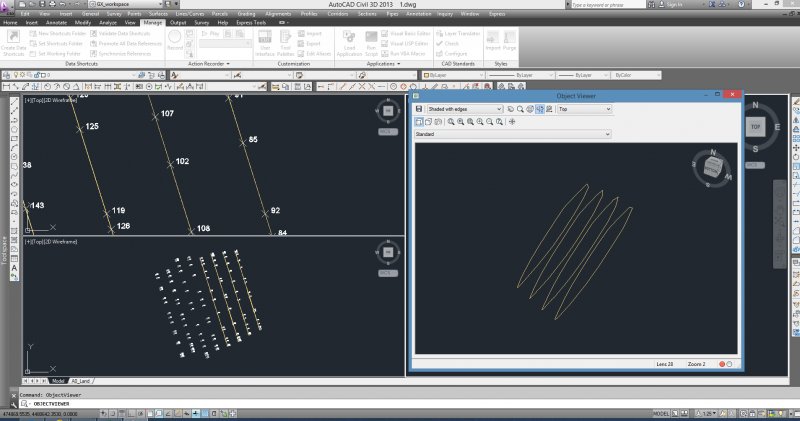Open the Annotate ribbon tab

(58, 22)
